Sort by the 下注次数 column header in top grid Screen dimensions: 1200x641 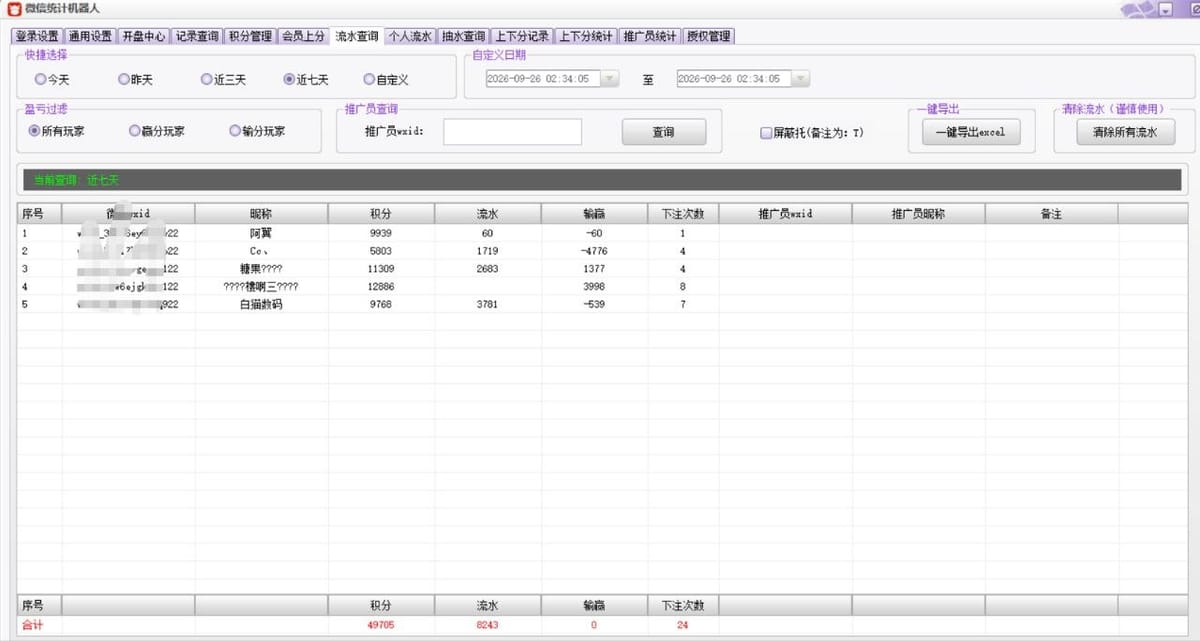683,214
